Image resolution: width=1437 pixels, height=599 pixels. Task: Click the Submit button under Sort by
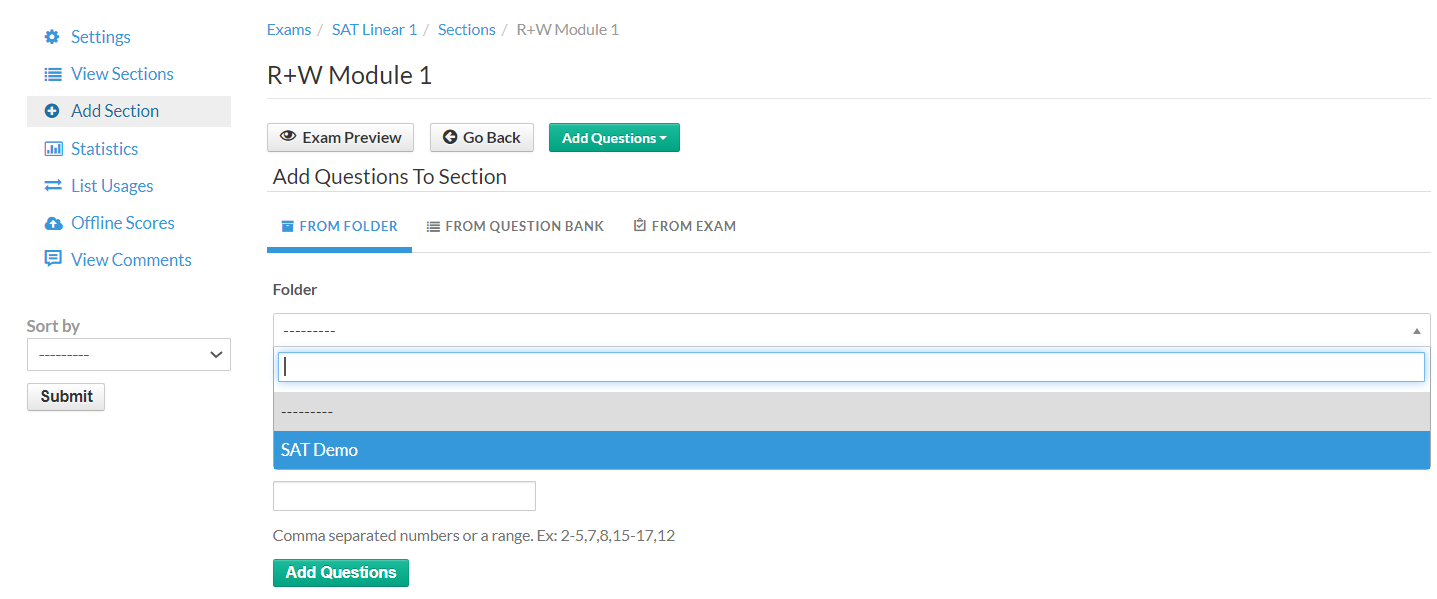coord(66,396)
